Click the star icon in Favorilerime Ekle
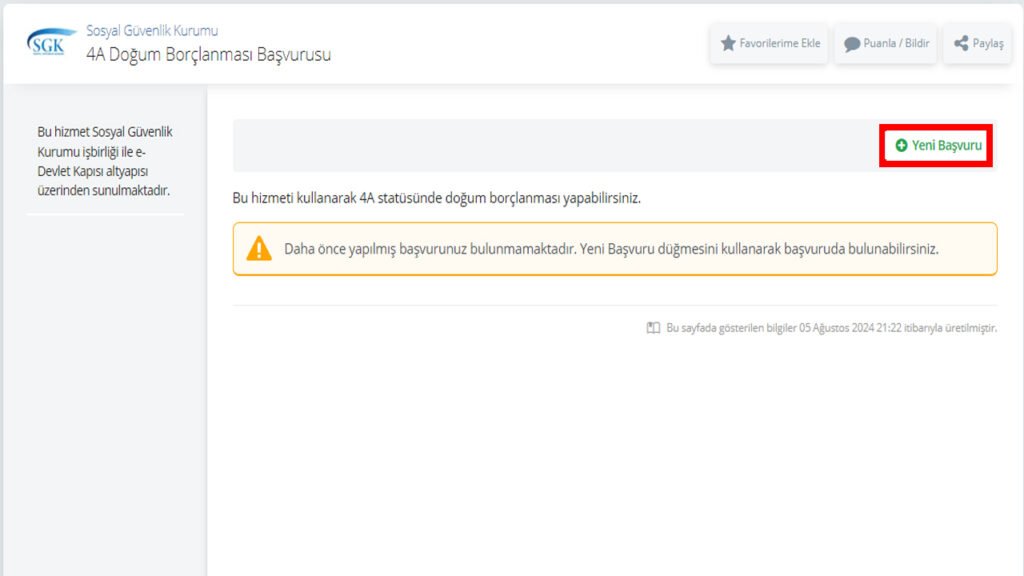Viewport: 1024px width, 576px height. [728, 43]
